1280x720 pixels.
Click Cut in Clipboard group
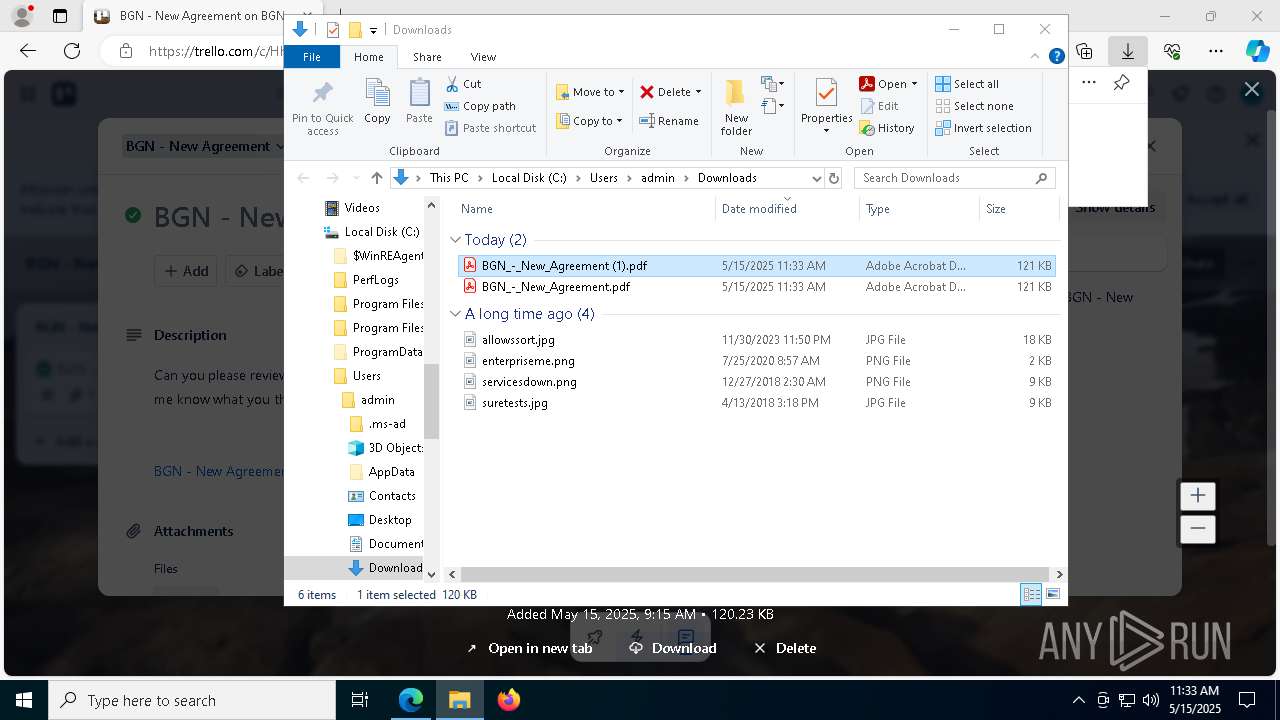(x=463, y=84)
